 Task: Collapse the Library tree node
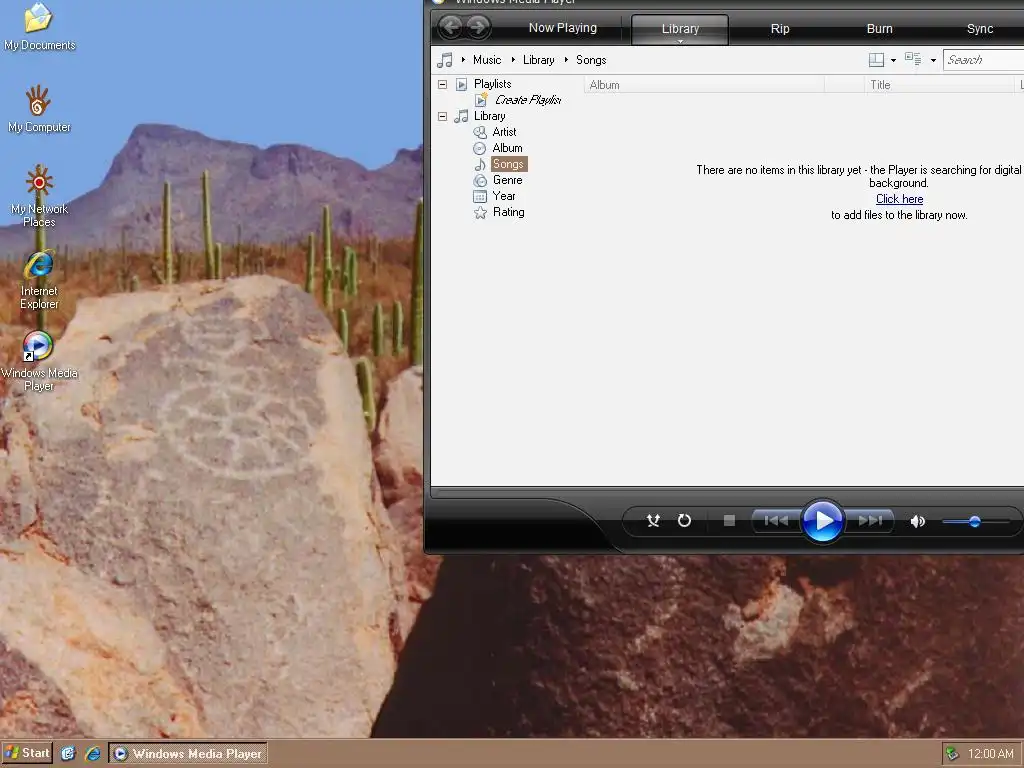pyautogui.click(x=442, y=116)
